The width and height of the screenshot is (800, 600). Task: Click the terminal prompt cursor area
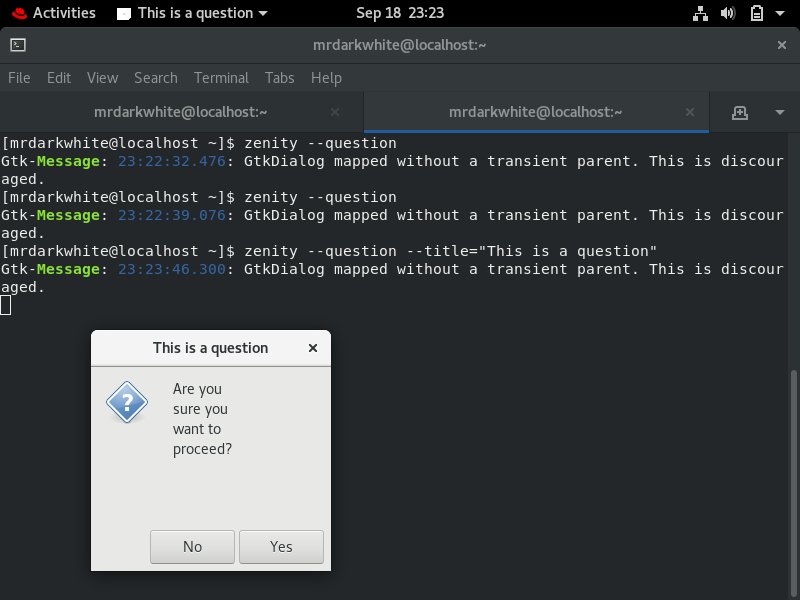pyautogui.click(x=7, y=305)
